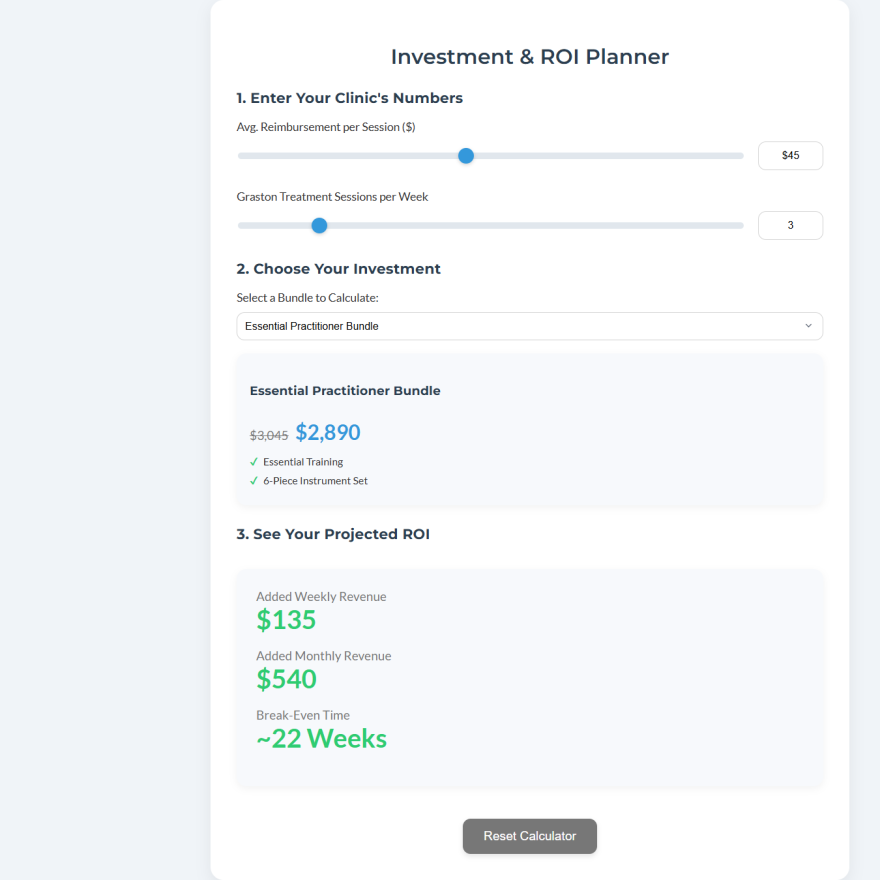
Task: Click the Investment & ROI Planner title
Action: 529,56
